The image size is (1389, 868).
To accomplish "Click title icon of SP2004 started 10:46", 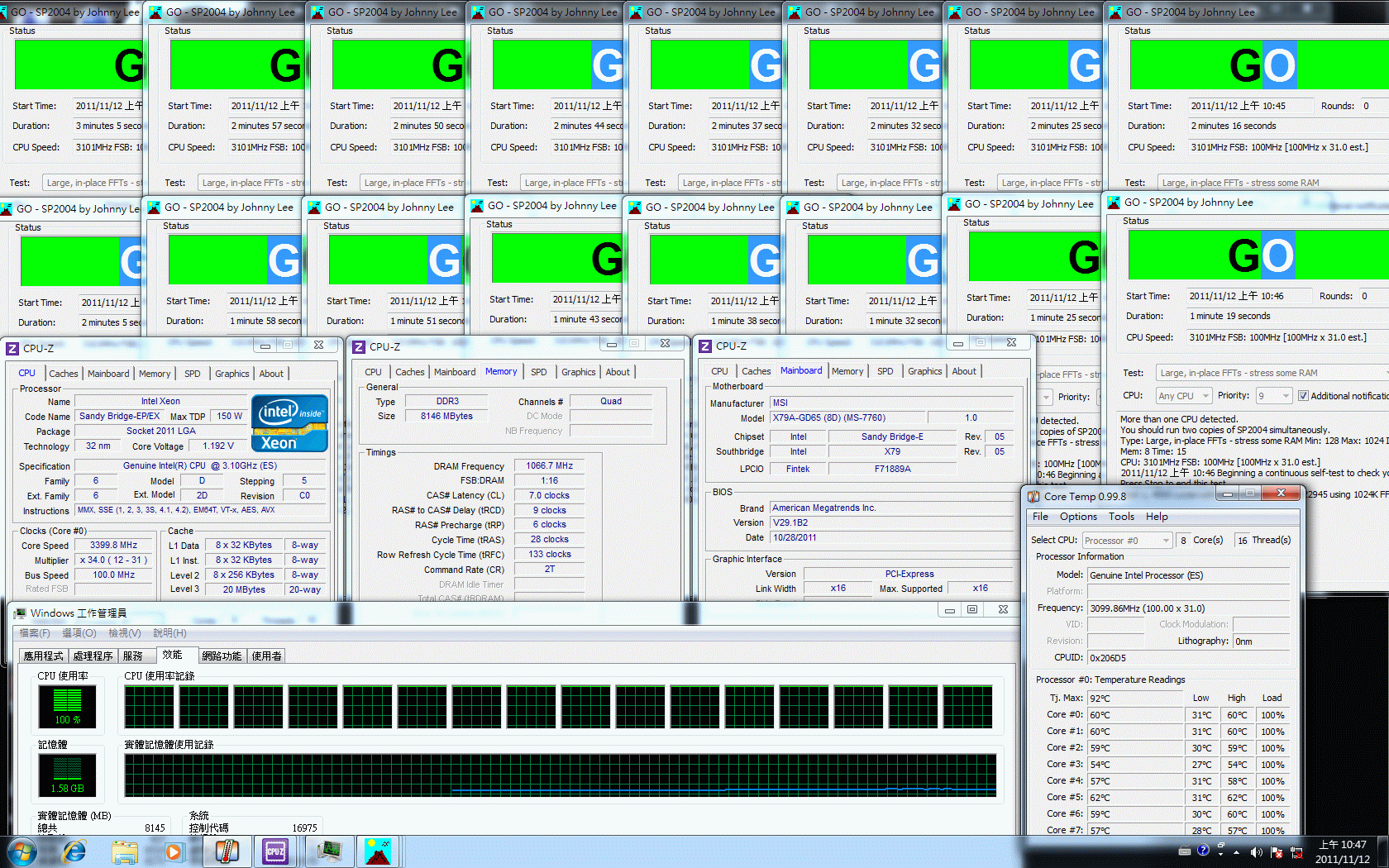I will tap(1114, 202).
